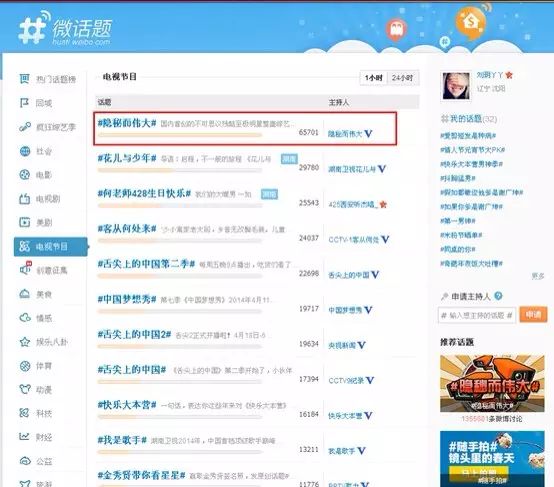Open topic #隐秘而伟大#
The height and width of the screenshot is (487, 554).
click(x=127, y=123)
